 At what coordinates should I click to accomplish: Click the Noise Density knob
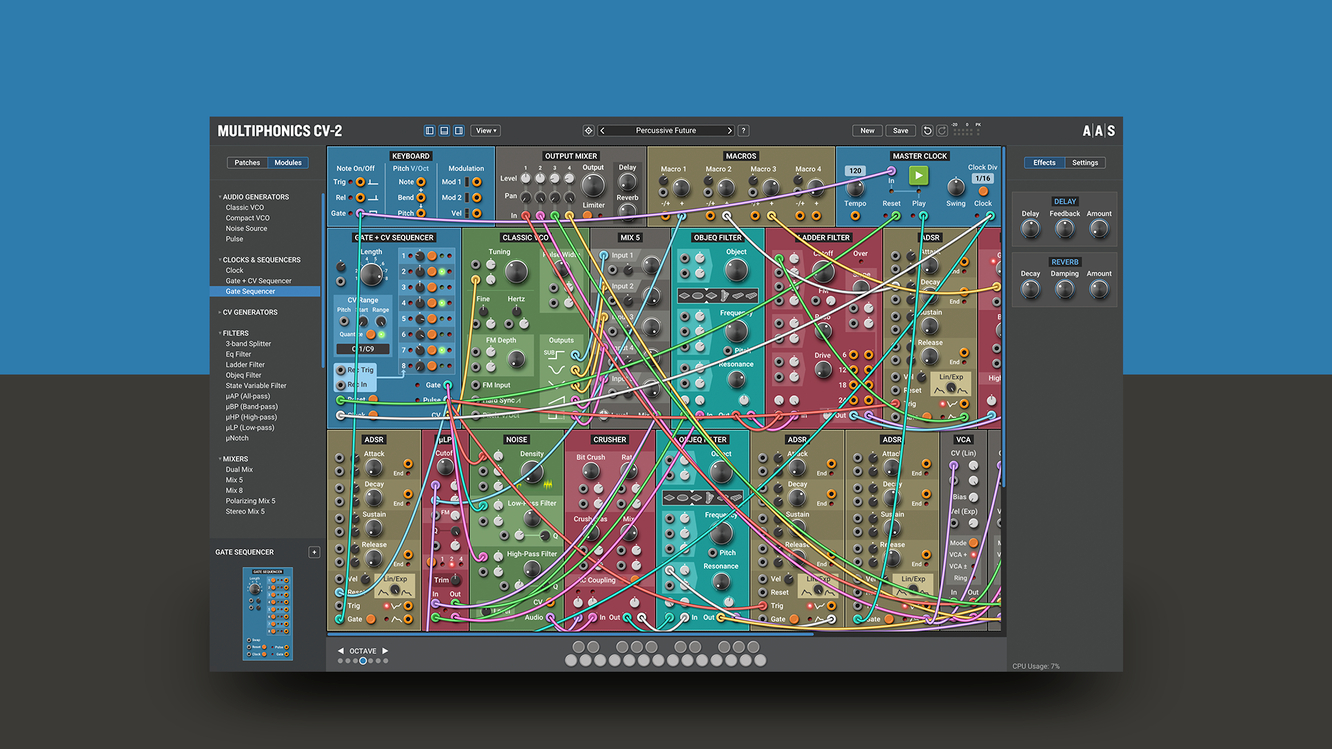(532, 473)
